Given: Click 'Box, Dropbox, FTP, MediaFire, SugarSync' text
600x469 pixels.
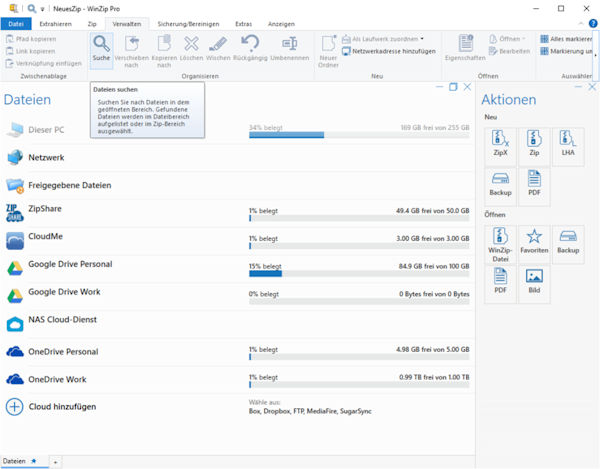Looking at the screenshot, I should click(310, 411).
